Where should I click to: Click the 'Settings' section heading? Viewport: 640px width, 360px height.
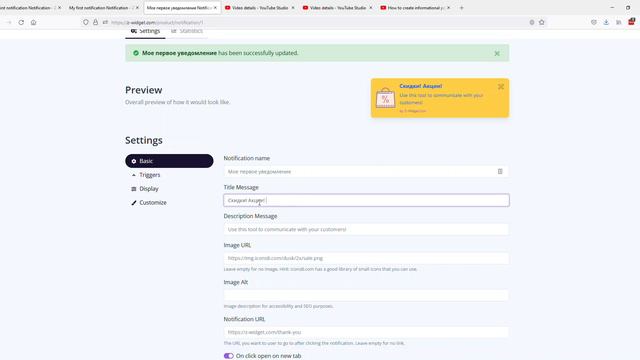pos(144,140)
